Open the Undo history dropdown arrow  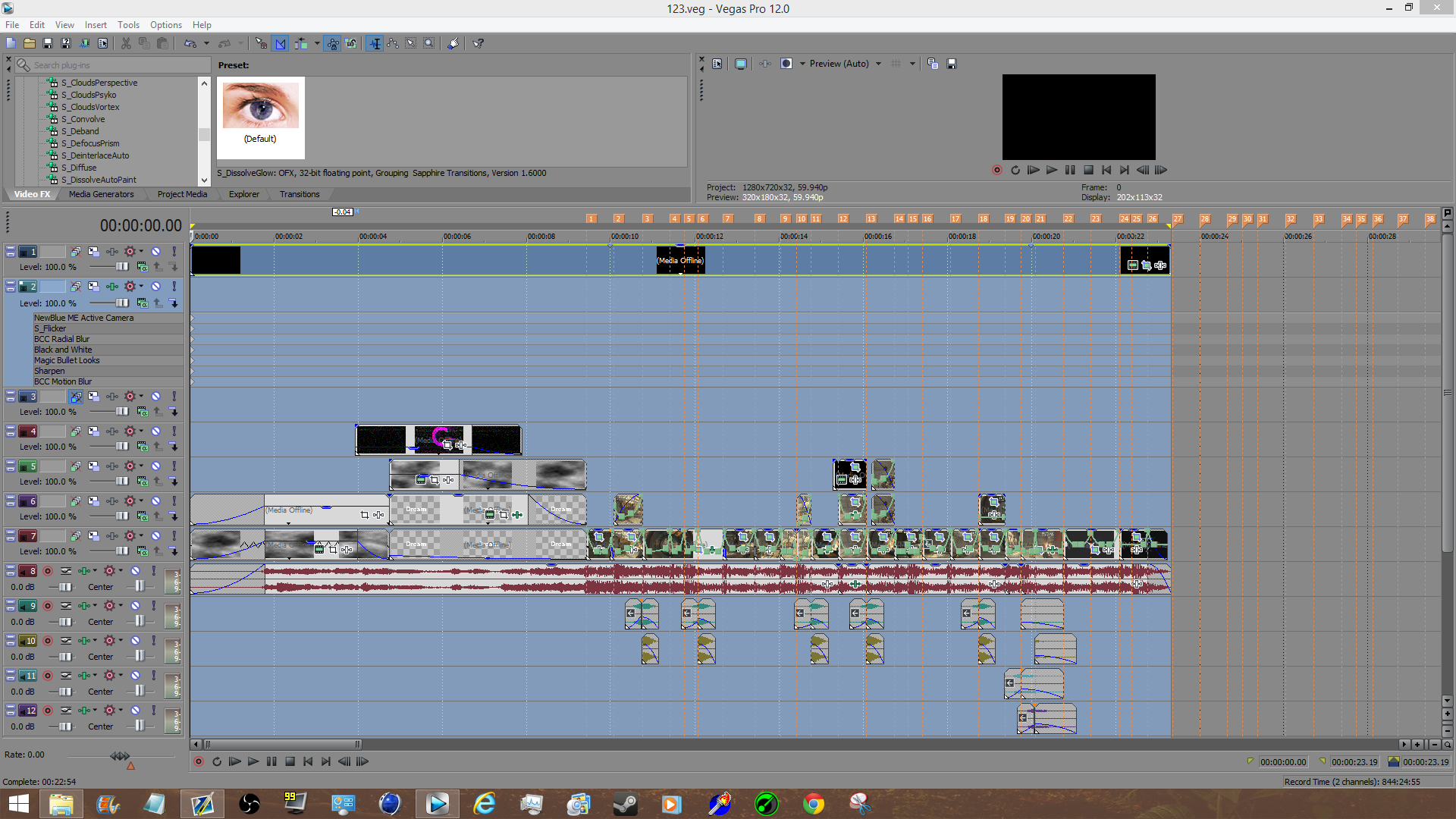pyautogui.click(x=206, y=44)
